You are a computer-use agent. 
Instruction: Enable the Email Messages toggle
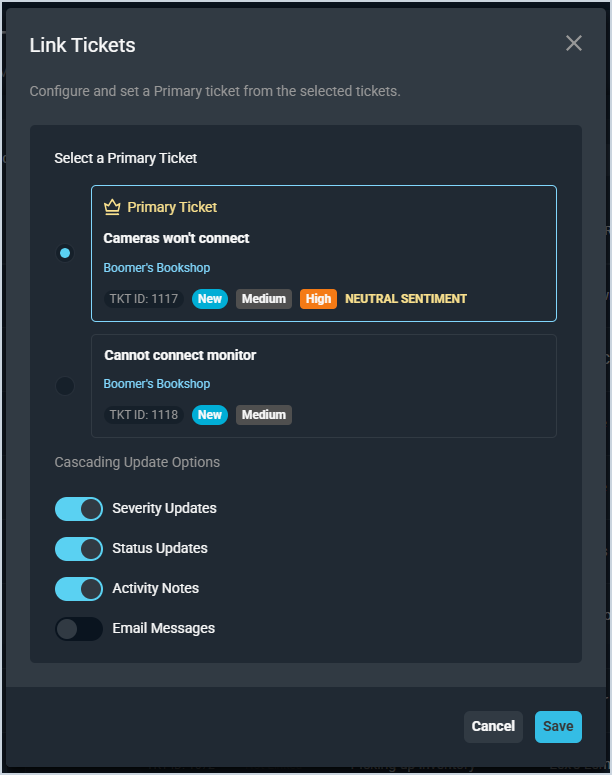pyautogui.click(x=79, y=629)
